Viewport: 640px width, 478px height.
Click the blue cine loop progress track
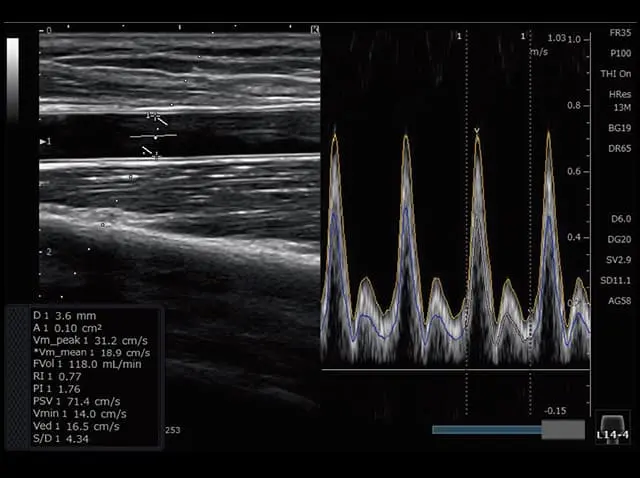click(x=486, y=429)
